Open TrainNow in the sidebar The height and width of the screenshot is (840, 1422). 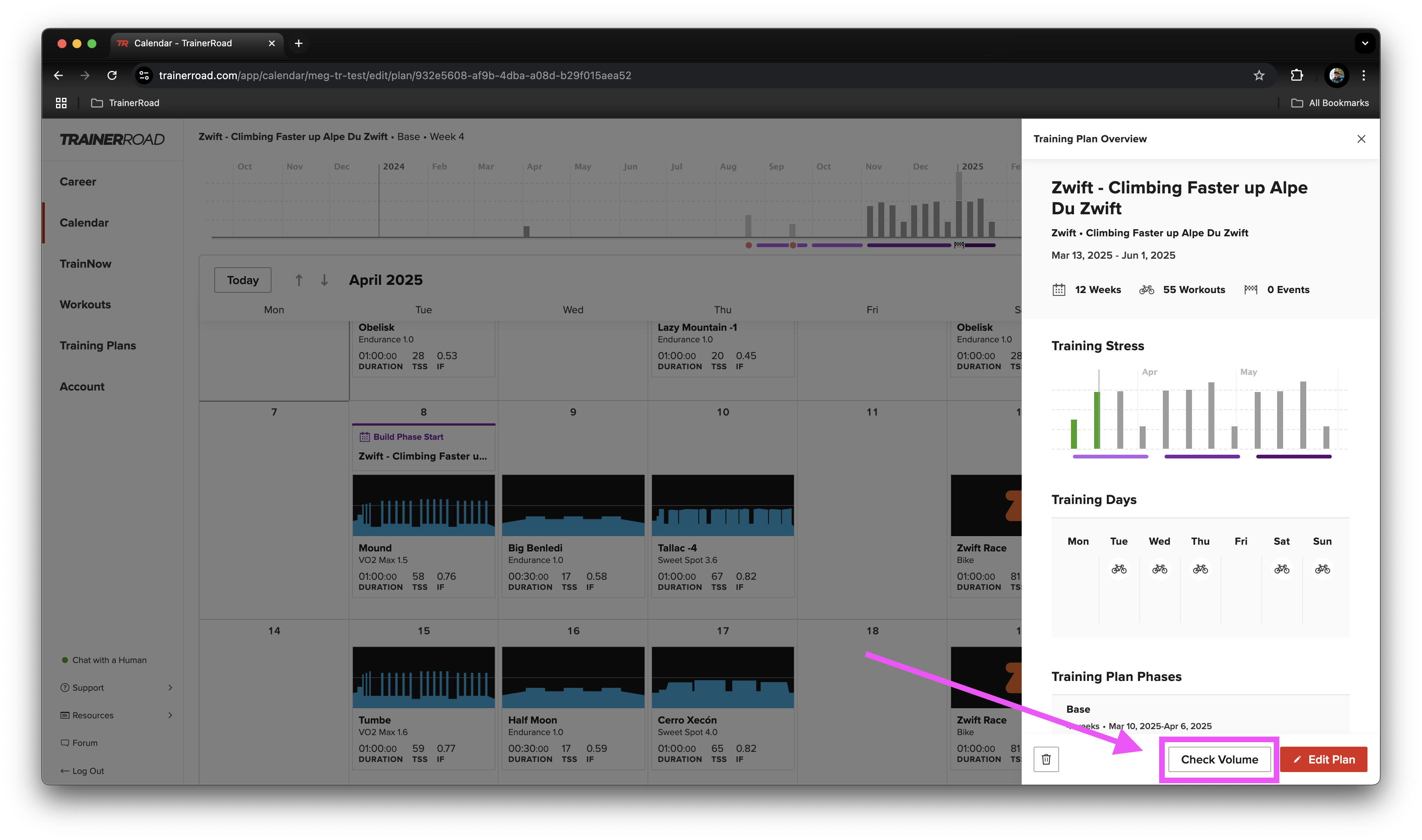coord(86,264)
